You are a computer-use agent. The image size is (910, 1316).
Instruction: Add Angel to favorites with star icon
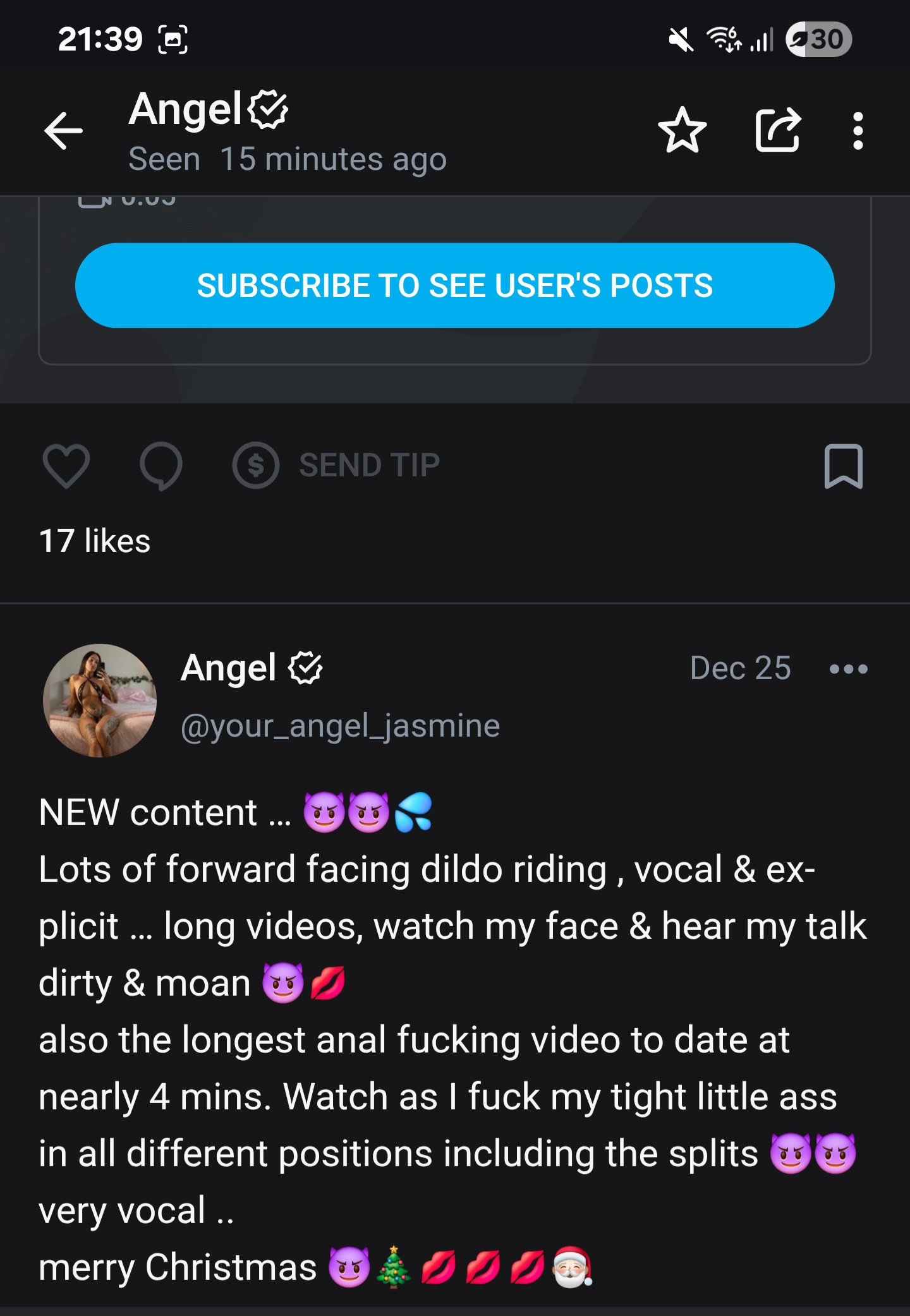click(682, 130)
